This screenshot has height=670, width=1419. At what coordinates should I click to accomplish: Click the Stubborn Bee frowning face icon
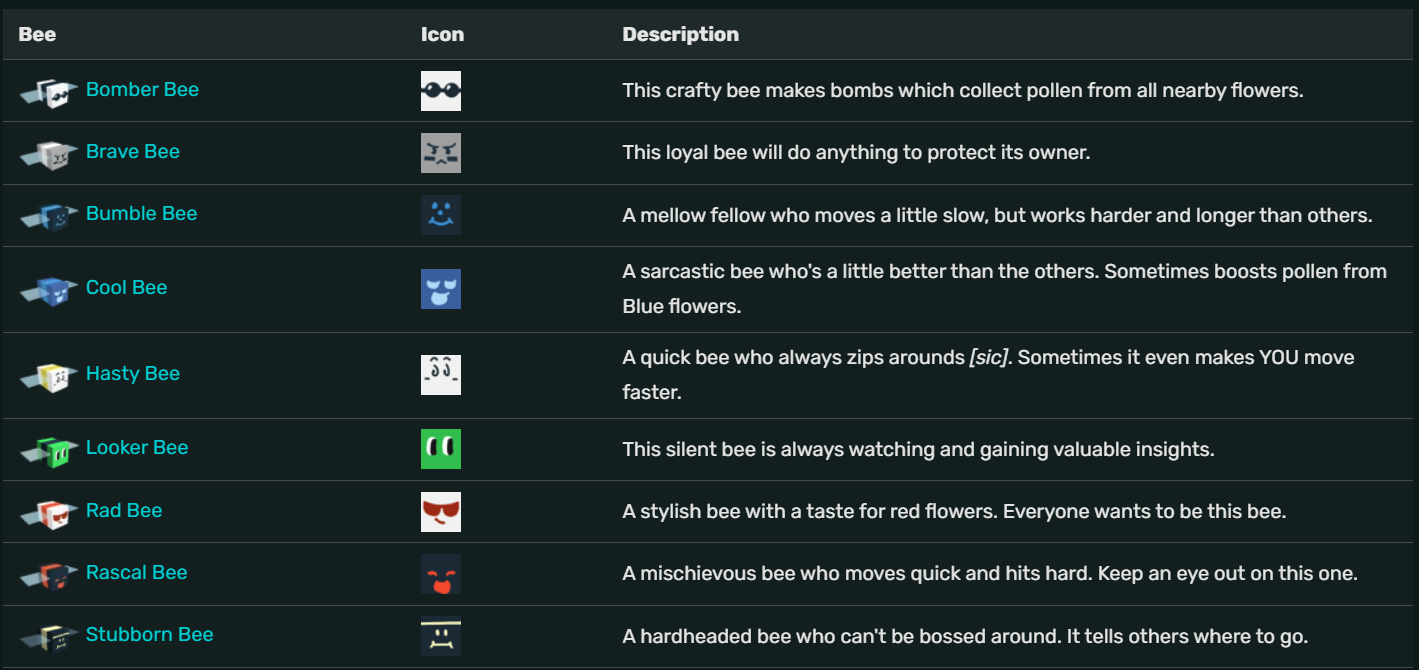point(441,635)
